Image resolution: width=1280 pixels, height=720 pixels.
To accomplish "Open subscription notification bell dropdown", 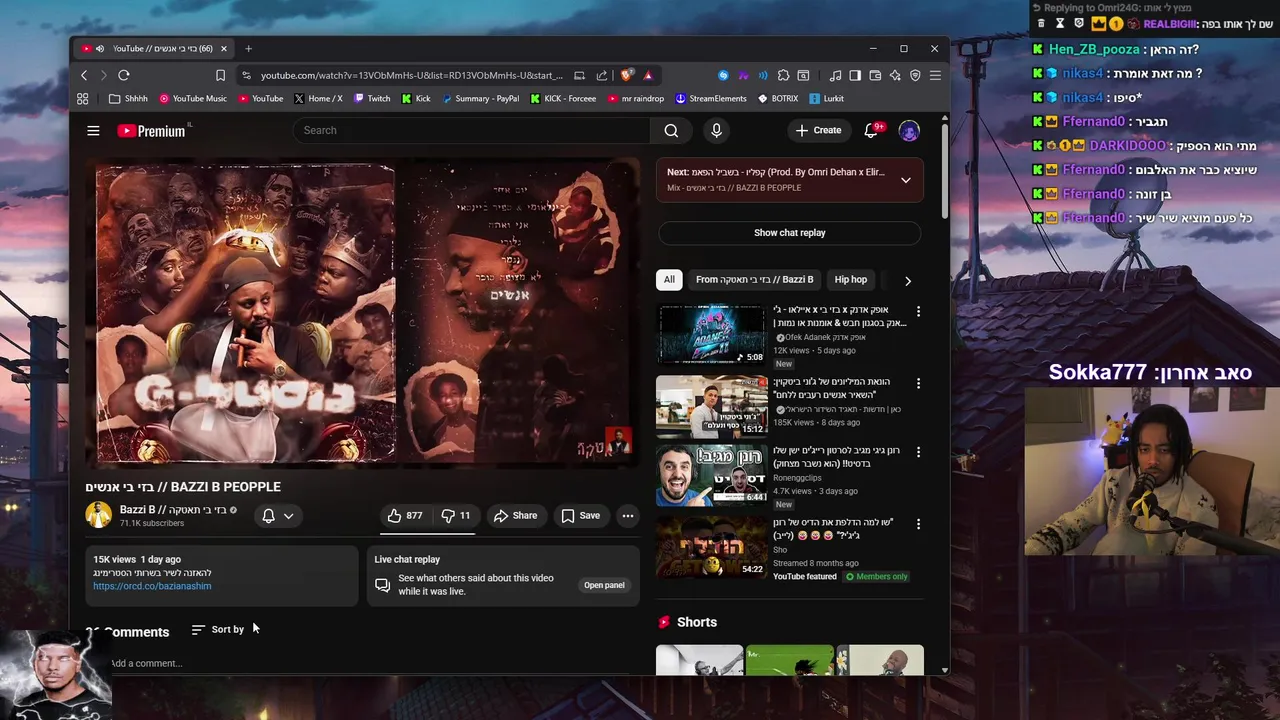I will 277,516.
